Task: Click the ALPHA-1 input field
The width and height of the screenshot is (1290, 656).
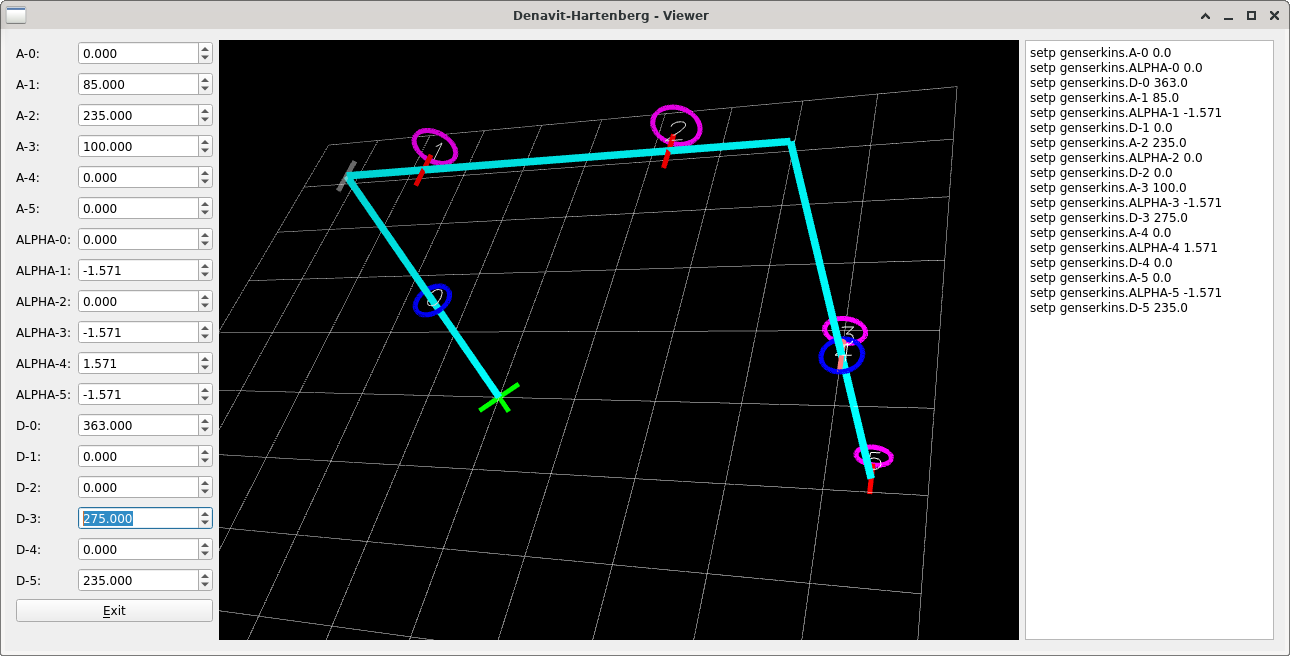Action: (x=138, y=270)
